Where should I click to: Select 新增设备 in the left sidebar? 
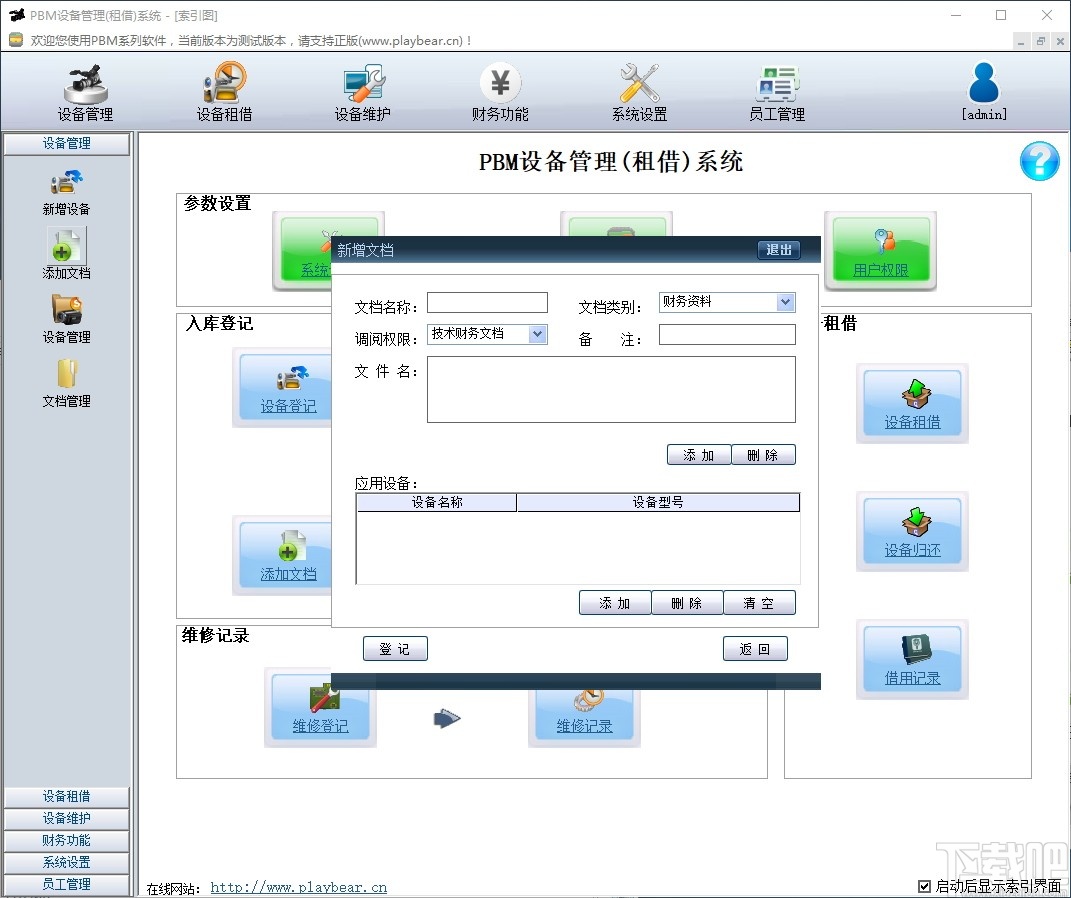[66, 192]
